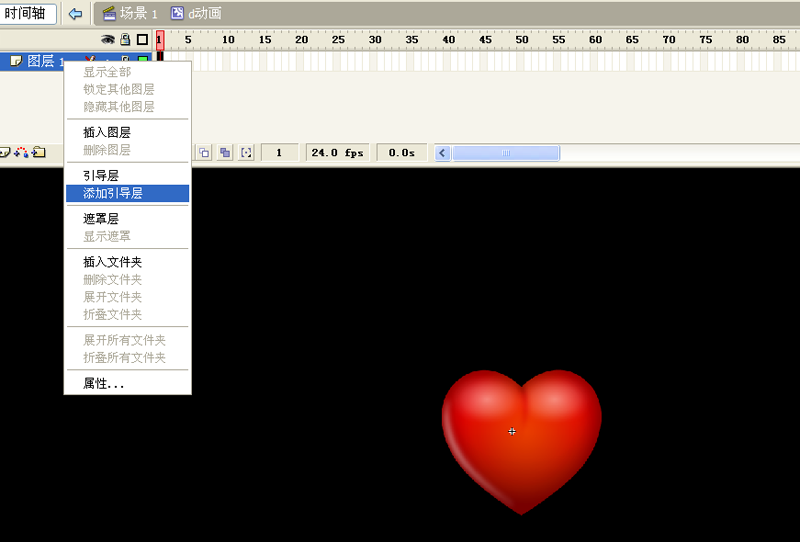Choose 引导层 in the context menu
Screen dimensions: 800x542
point(128,176)
